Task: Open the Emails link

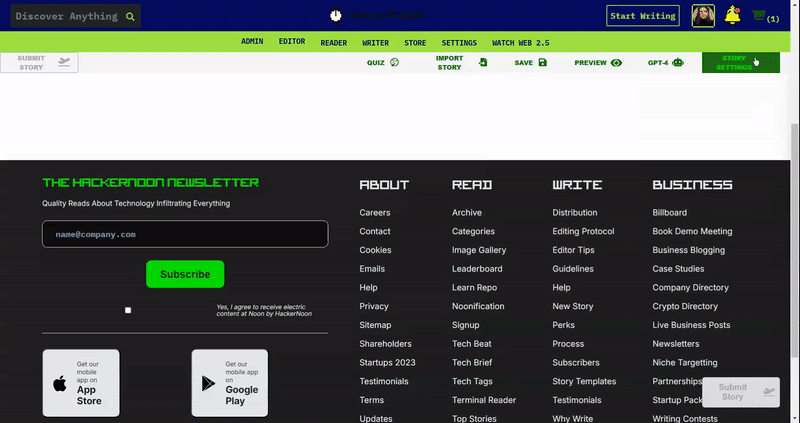Action: [x=372, y=269]
